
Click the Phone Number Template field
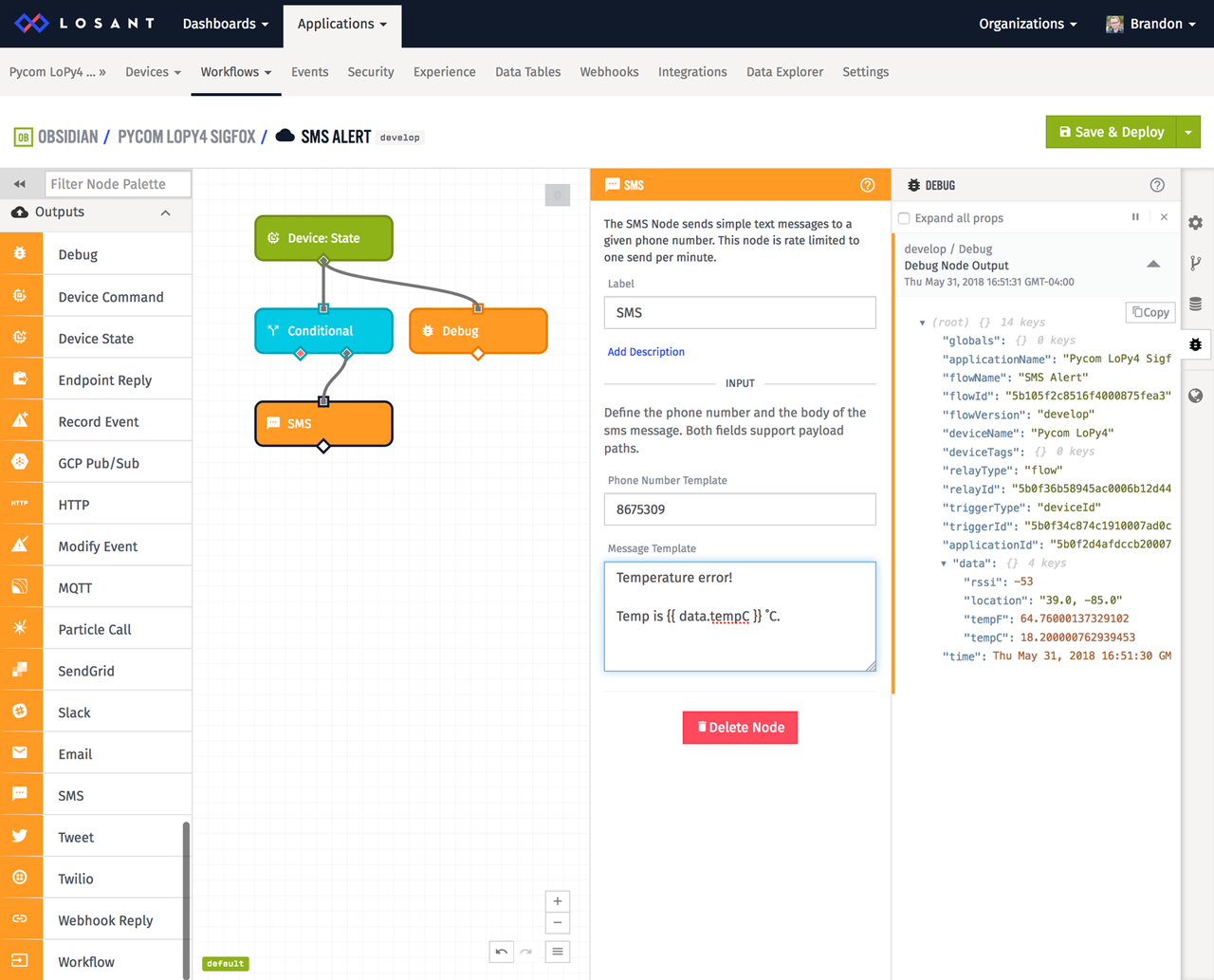(x=740, y=509)
